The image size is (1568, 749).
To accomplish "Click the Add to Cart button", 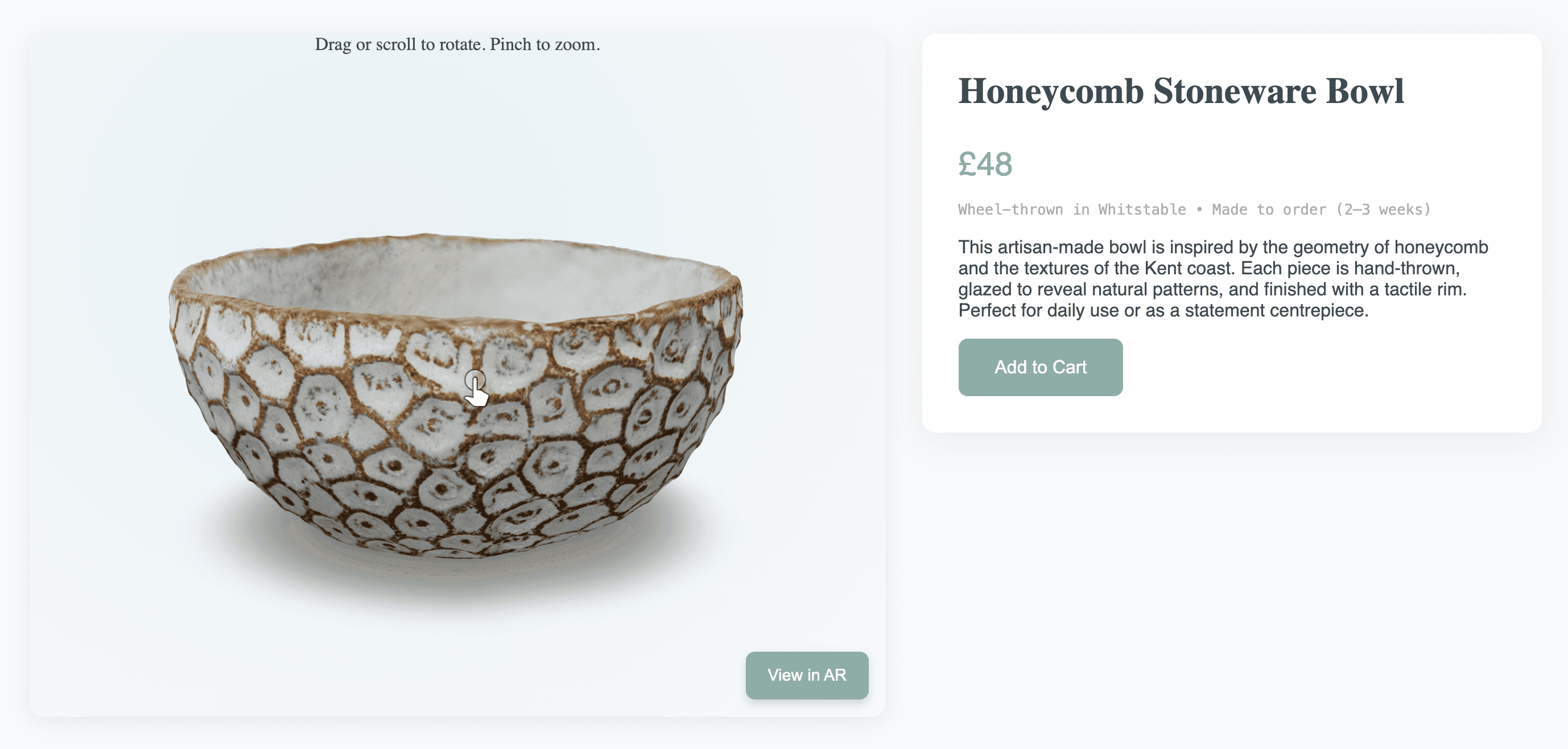I will point(1039,367).
